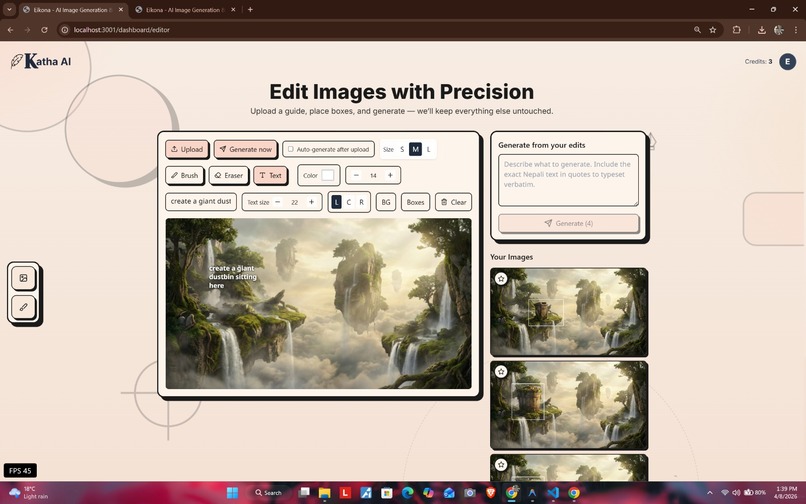Image resolution: width=806 pixels, height=504 pixels.
Task: Click the address bar URL
Action: click(x=121, y=30)
